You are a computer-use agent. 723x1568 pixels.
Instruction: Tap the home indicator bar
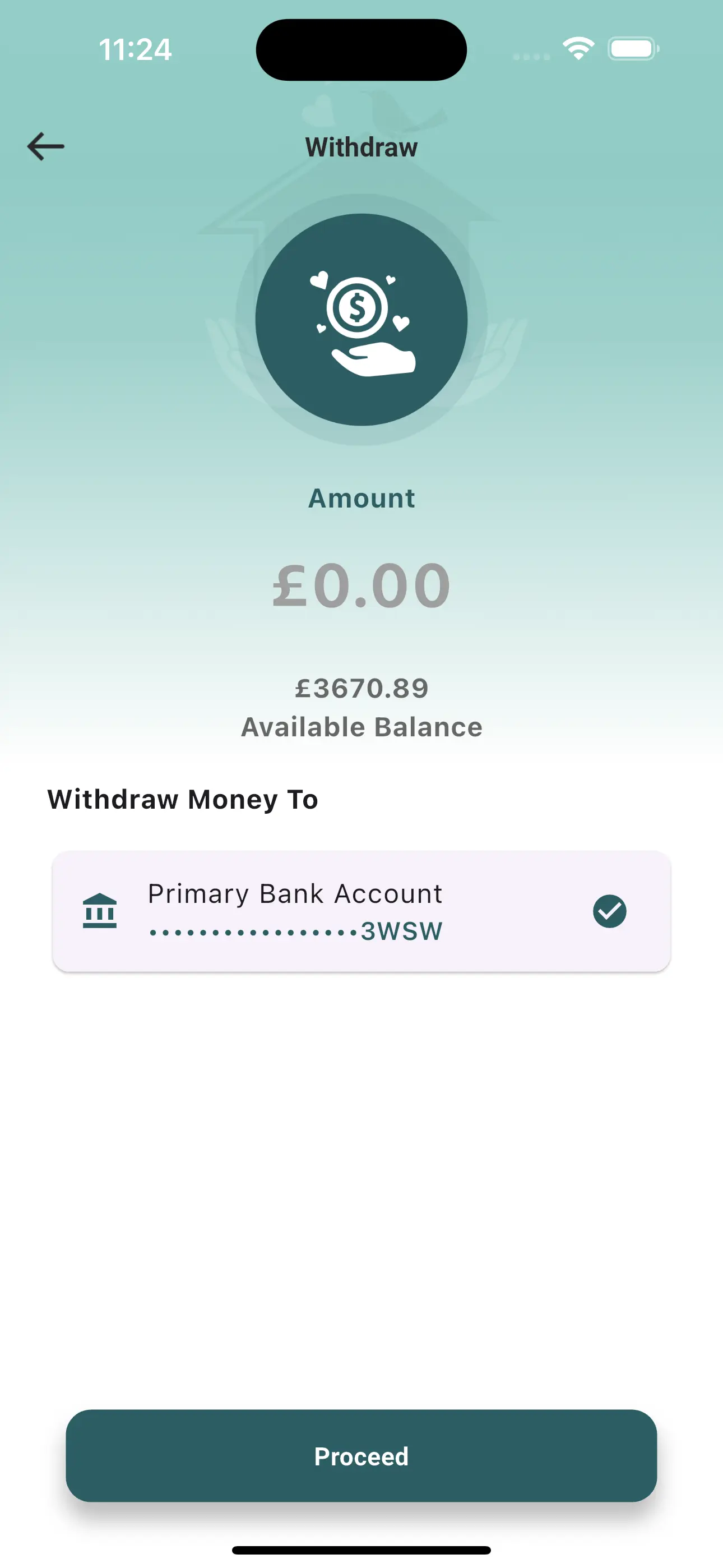[x=361, y=1549]
